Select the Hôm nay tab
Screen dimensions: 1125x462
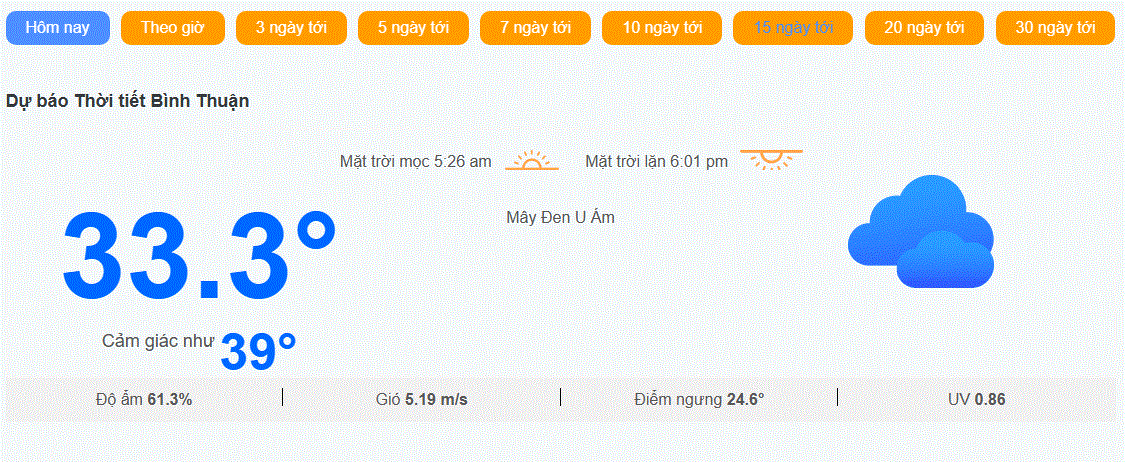click(x=58, y=28)
